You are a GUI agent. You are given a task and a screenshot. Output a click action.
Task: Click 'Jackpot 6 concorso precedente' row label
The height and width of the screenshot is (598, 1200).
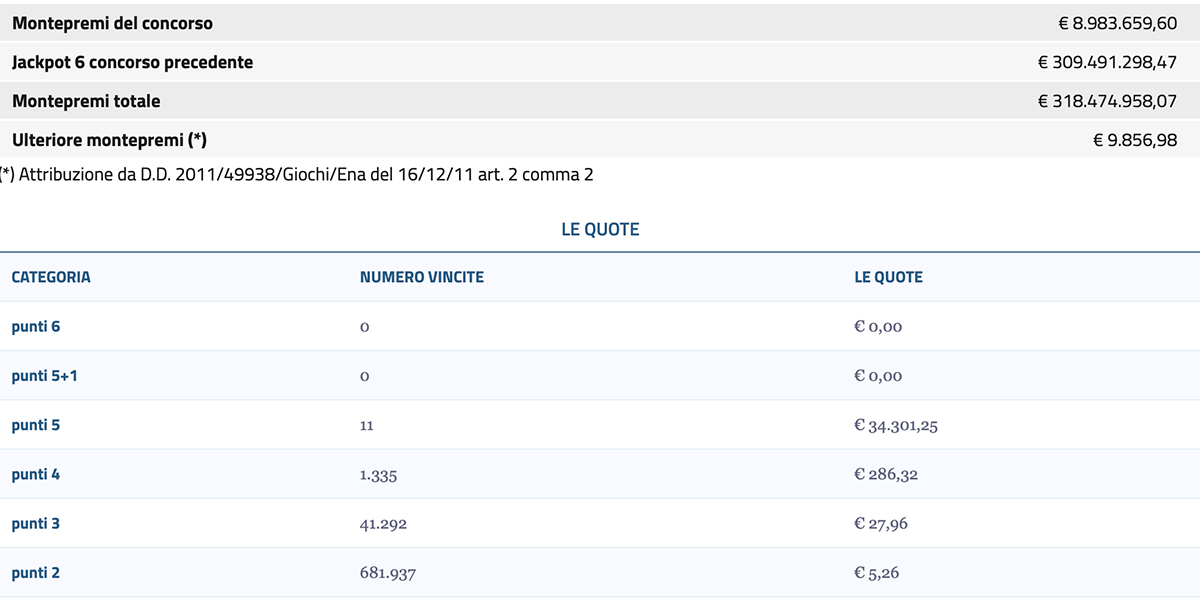(x=132, y=62)
